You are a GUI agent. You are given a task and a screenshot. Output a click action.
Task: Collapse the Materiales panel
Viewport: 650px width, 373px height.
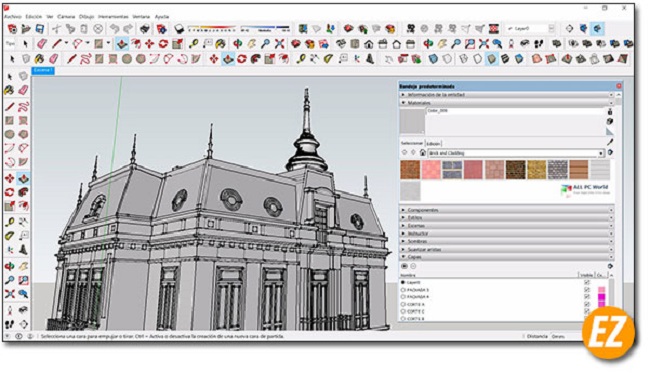pyautogui.click(x=507, y=102)
